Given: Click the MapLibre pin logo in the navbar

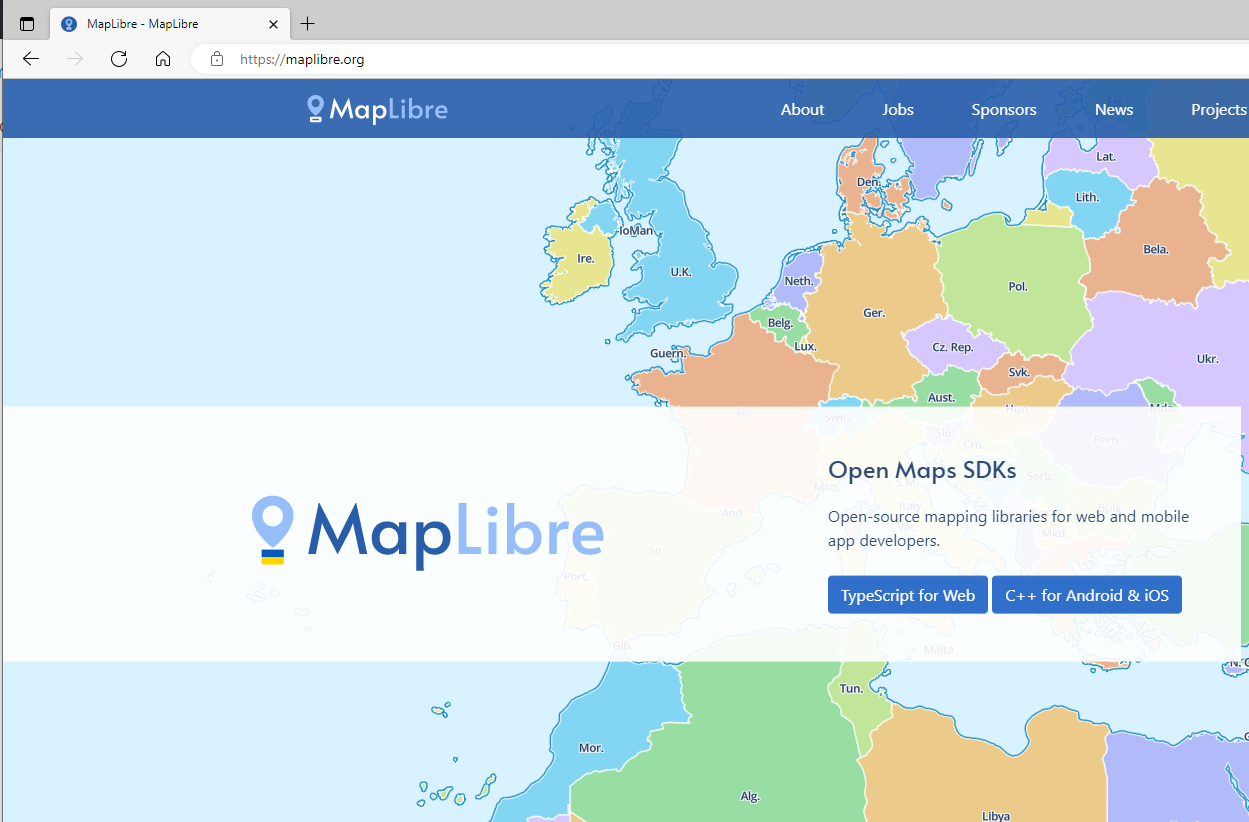Looking at the screenshot, I should pyautogui.click(x=316, y=108).
